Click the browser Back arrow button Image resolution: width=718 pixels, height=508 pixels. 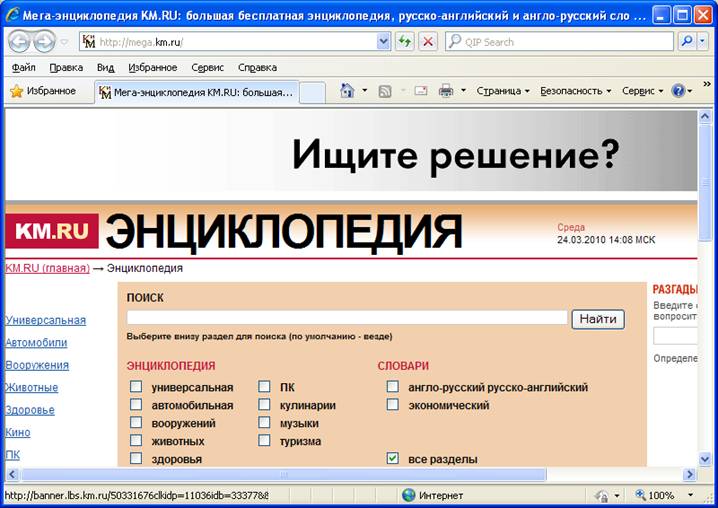19,42
